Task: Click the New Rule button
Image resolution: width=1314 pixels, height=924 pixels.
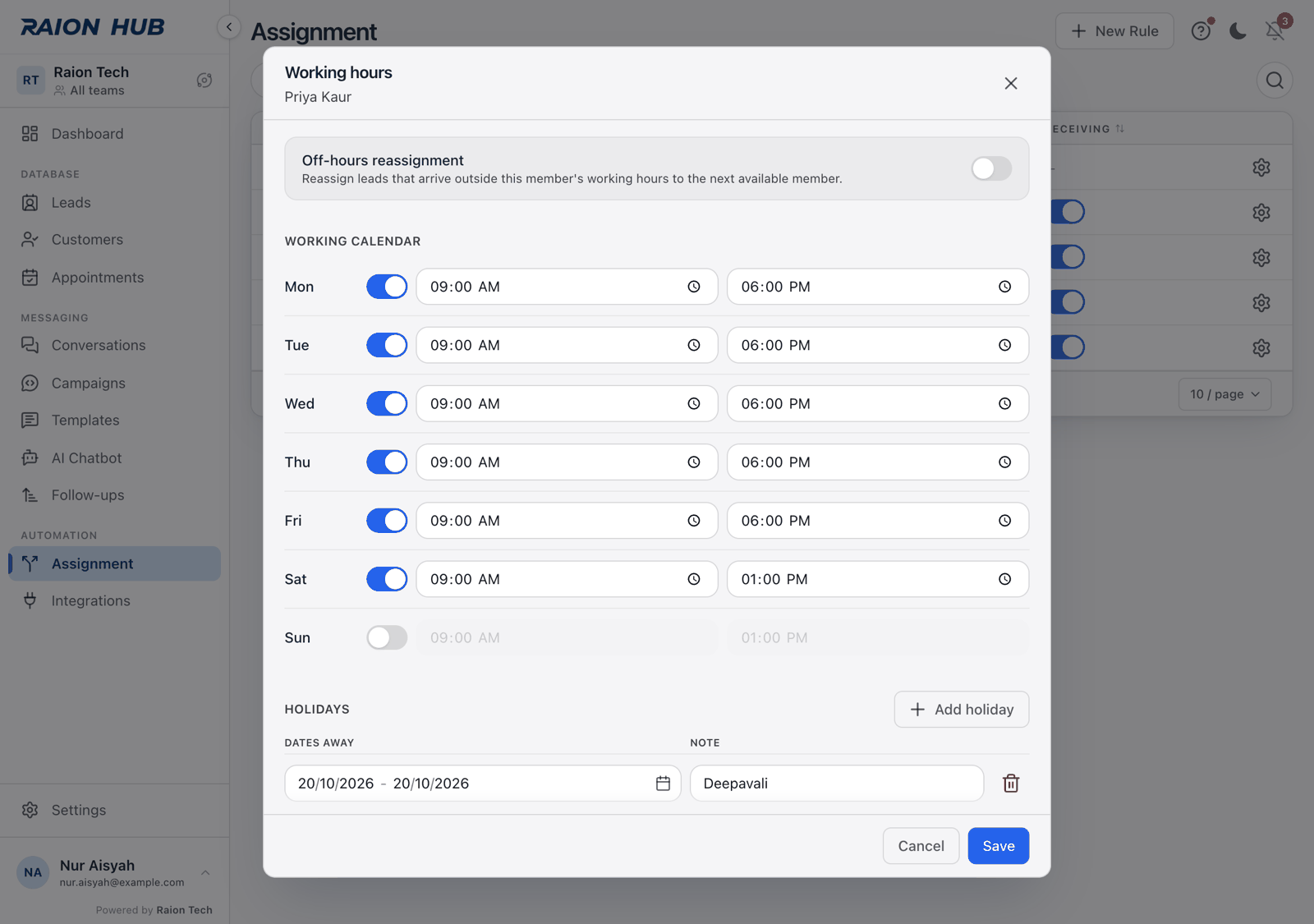Action: click(1114, 30)
